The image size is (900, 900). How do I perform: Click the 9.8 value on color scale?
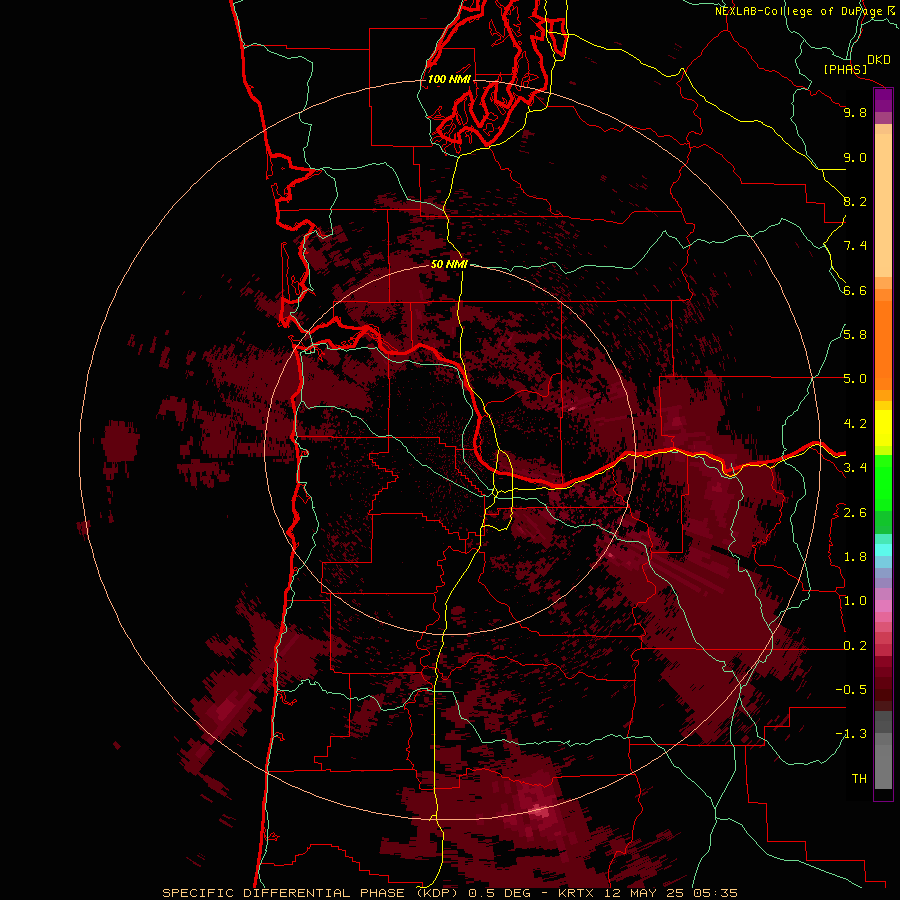click(855, 112)
